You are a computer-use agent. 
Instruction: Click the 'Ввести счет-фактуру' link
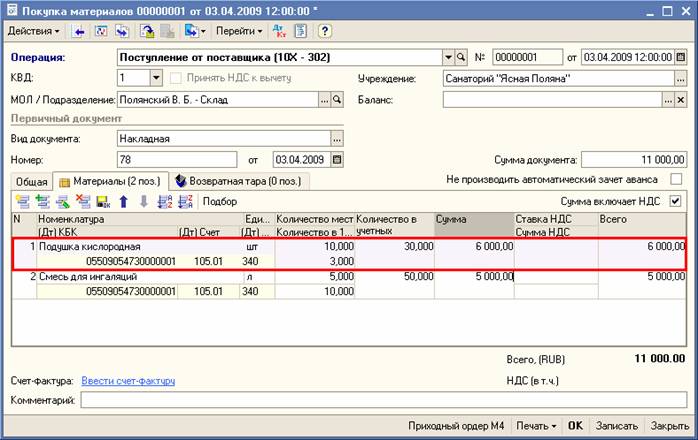128,380
